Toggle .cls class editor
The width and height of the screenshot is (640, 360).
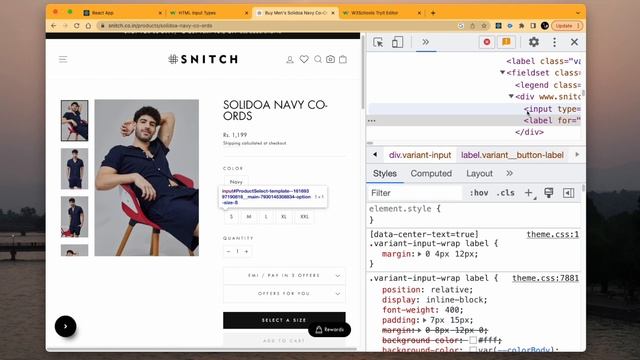[505, 193]
